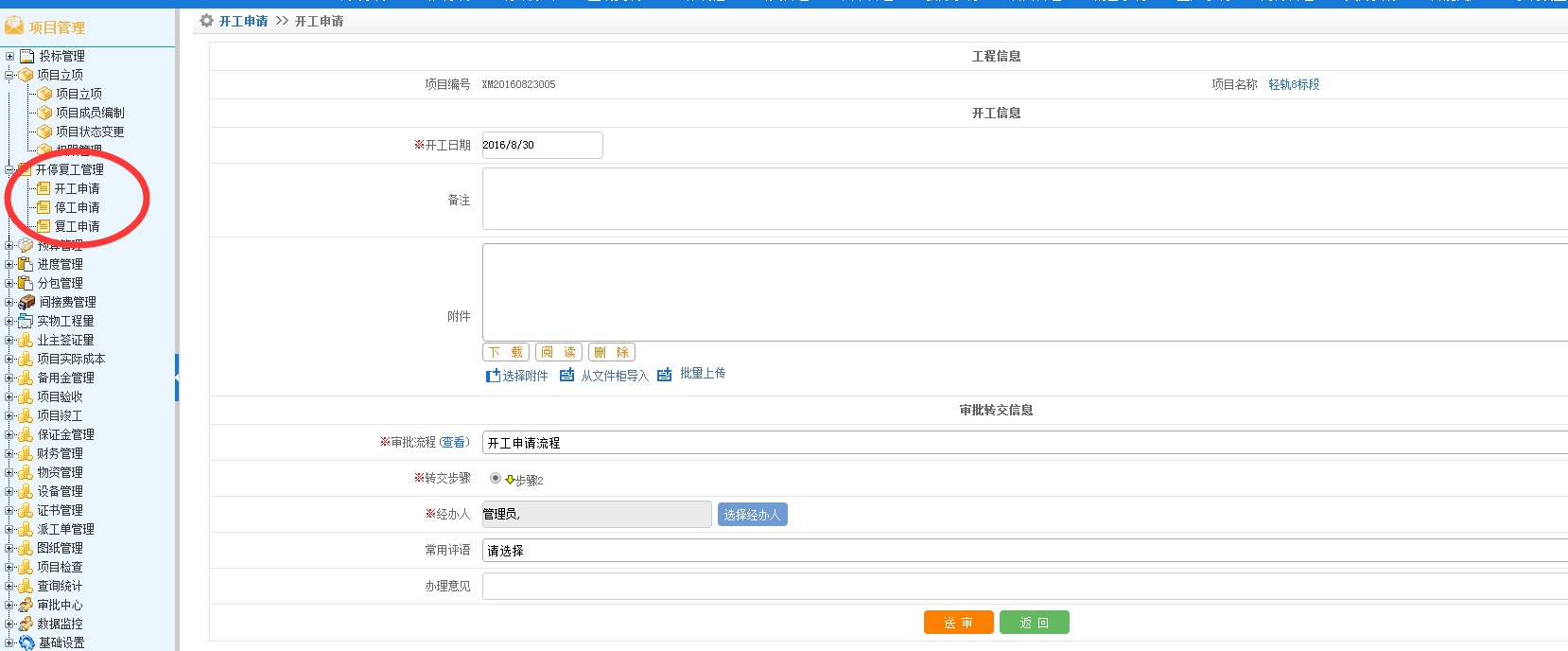Image resolution: width=1568 pixels, height=651 pixels.
Task: Click the 实物工程量 icon
Action: pyautogui.click(x=26, y=321)
